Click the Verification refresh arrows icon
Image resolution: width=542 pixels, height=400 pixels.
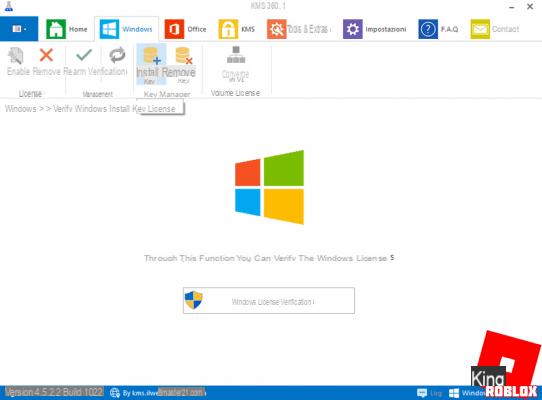click(x=117, y=55)
